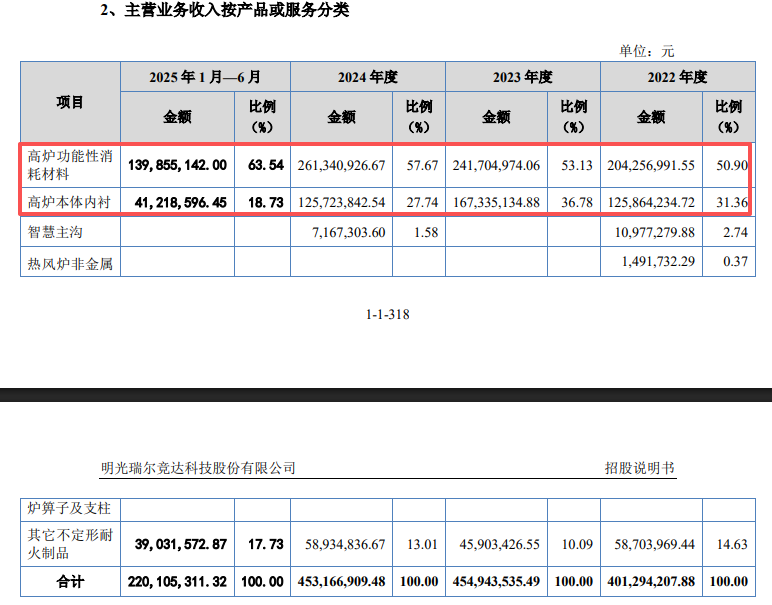Click the 2023年度 column header
772x605 pixels.
(x=523, y=77)
